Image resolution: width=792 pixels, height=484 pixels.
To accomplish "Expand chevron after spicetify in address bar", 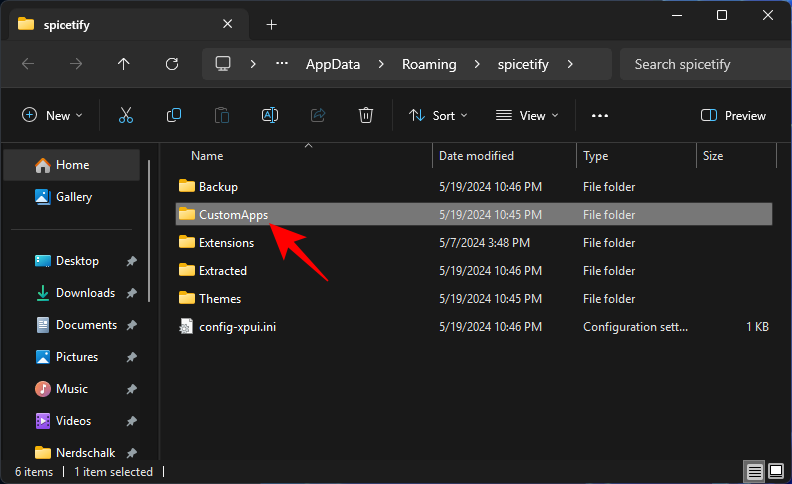I will (x=570, y=64).
